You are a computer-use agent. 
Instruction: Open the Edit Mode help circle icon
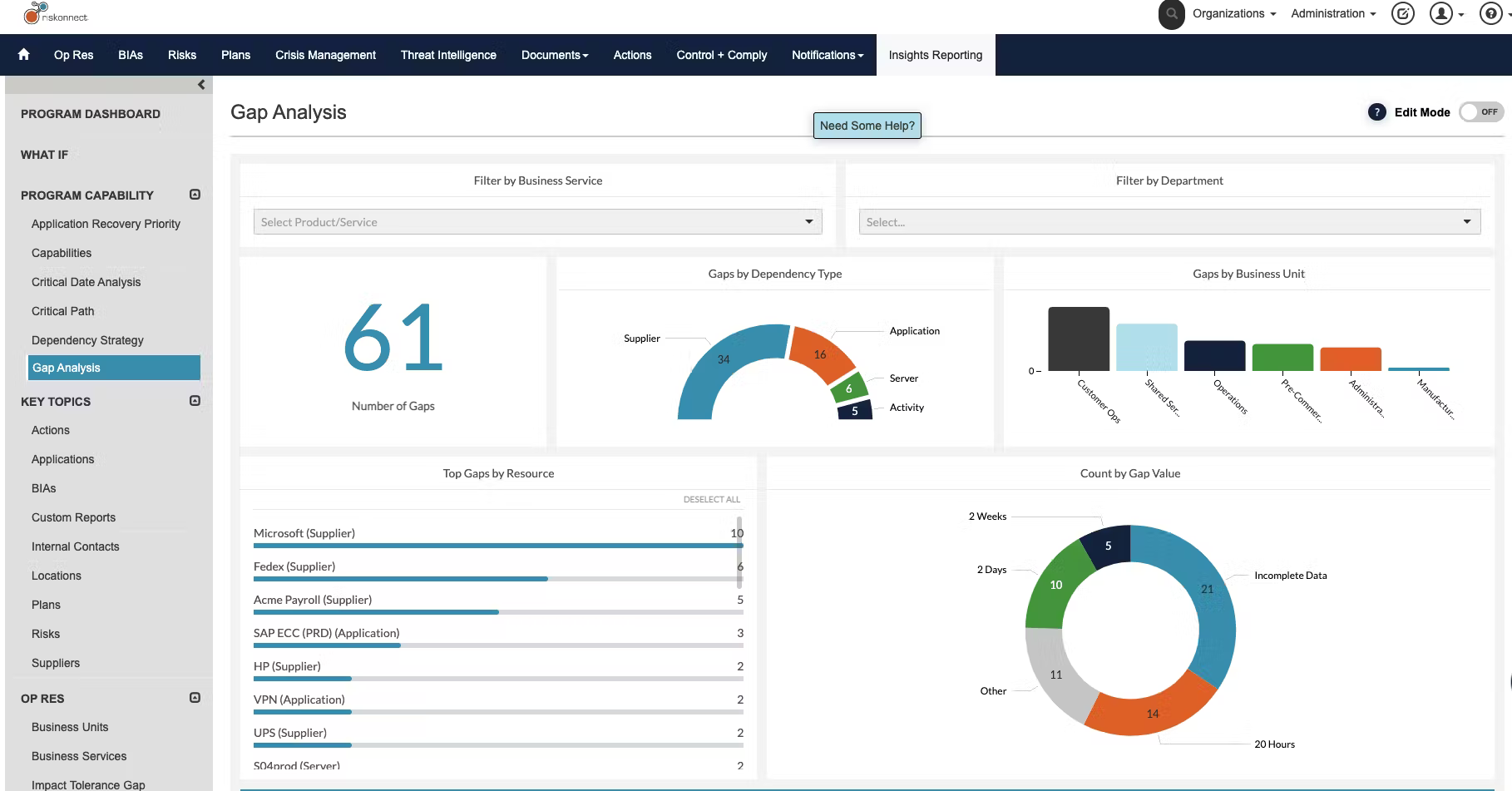pos(1376,111)
